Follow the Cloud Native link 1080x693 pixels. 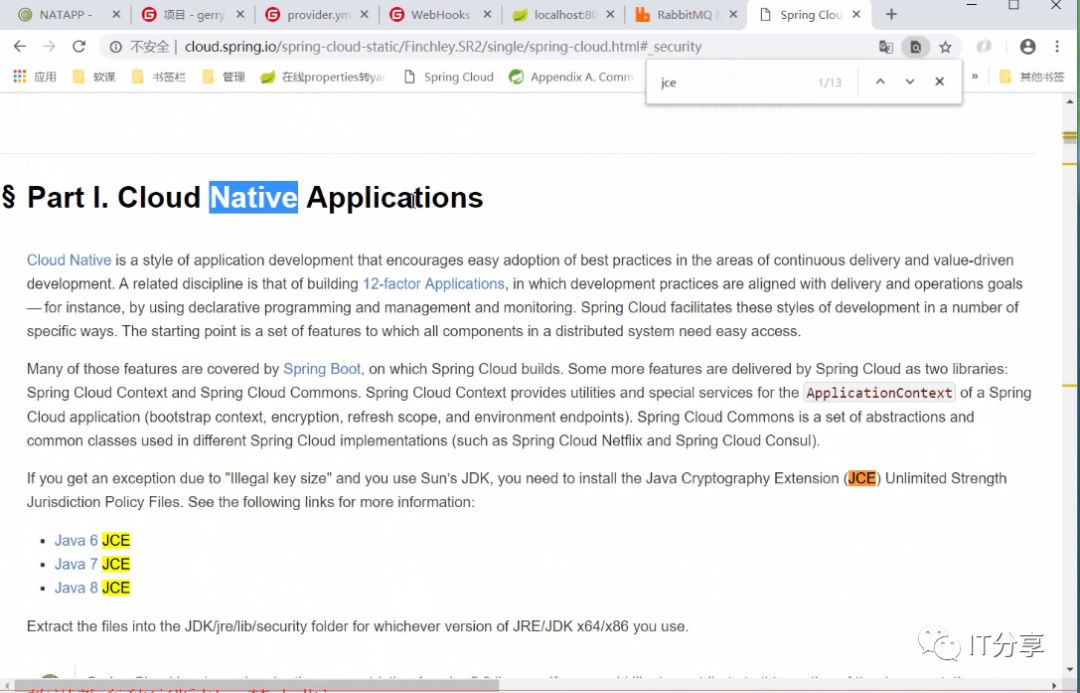pyautogui.click(x=69, y=260)
